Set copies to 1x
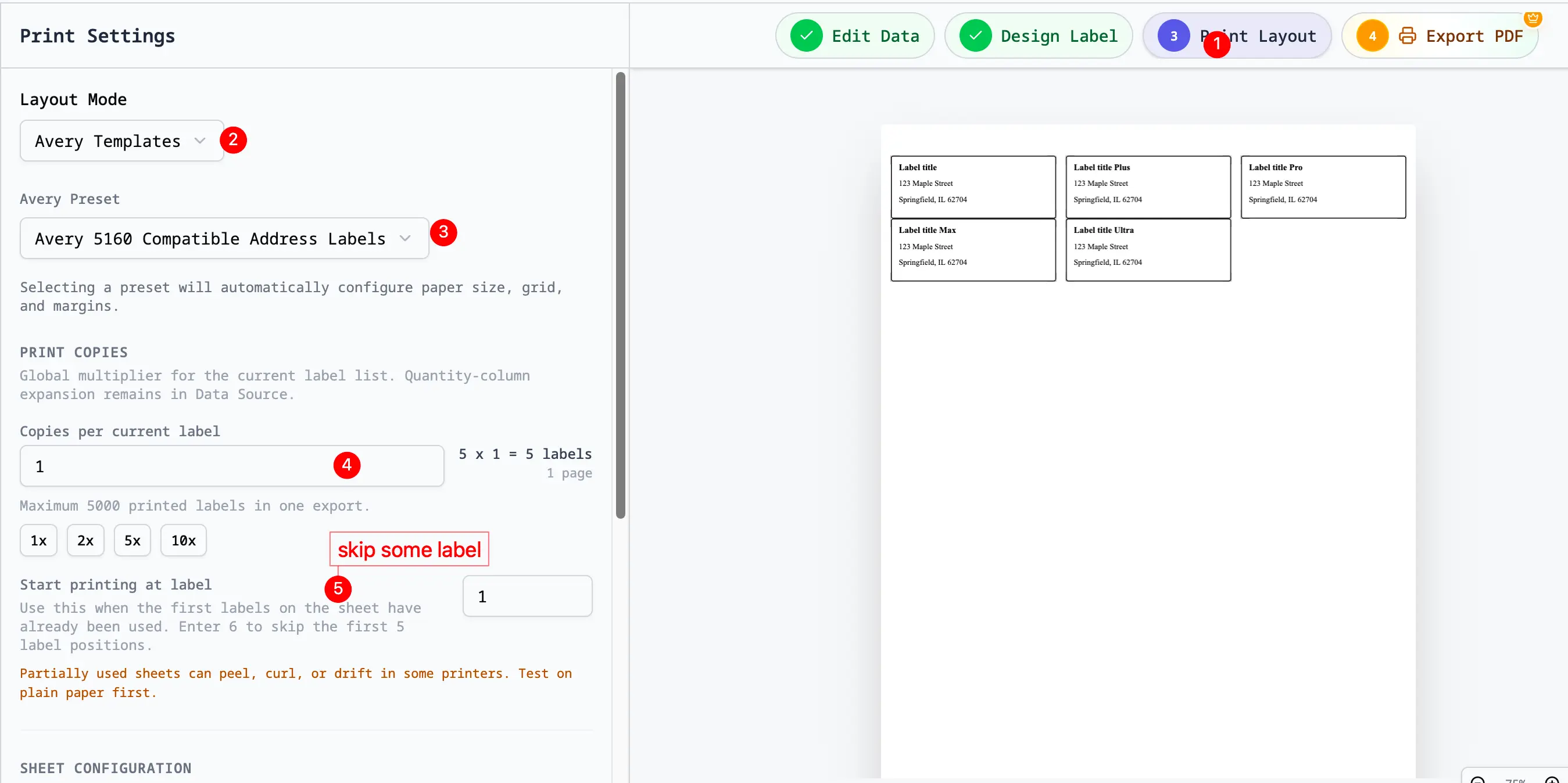Screen dimensions: 1568x783 38,540
